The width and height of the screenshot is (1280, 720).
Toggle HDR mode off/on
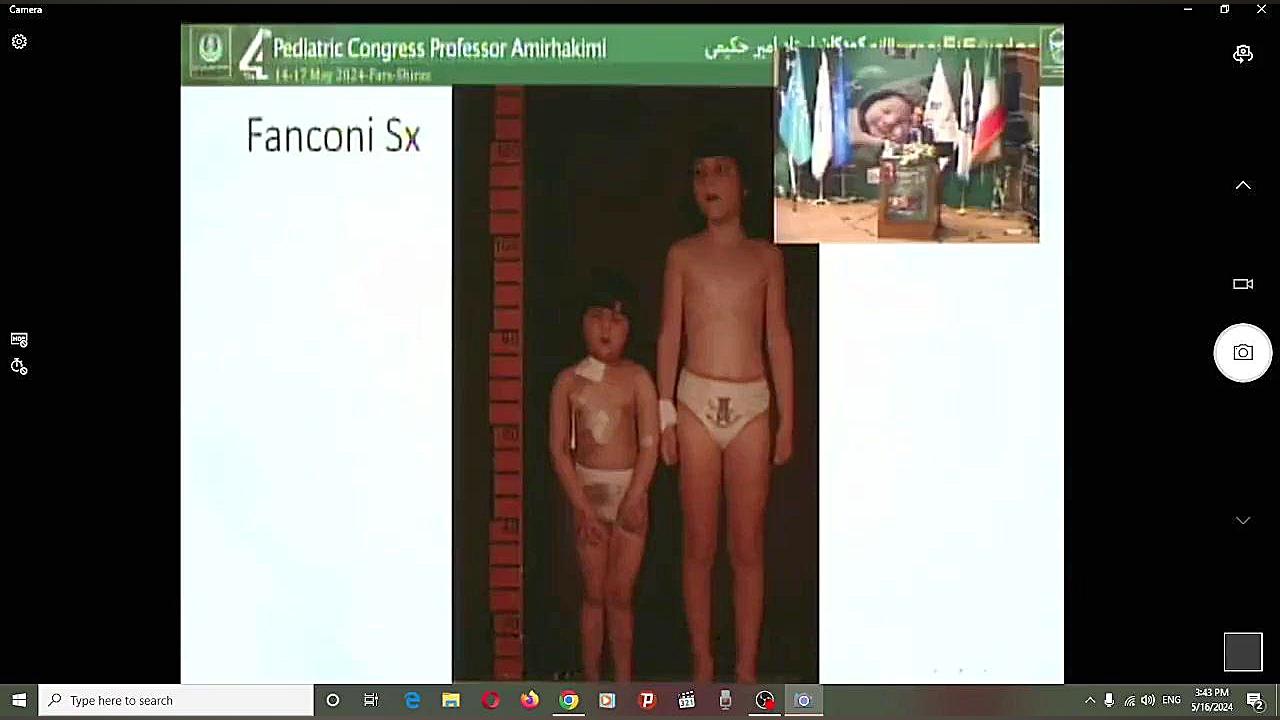pos(19,340)
